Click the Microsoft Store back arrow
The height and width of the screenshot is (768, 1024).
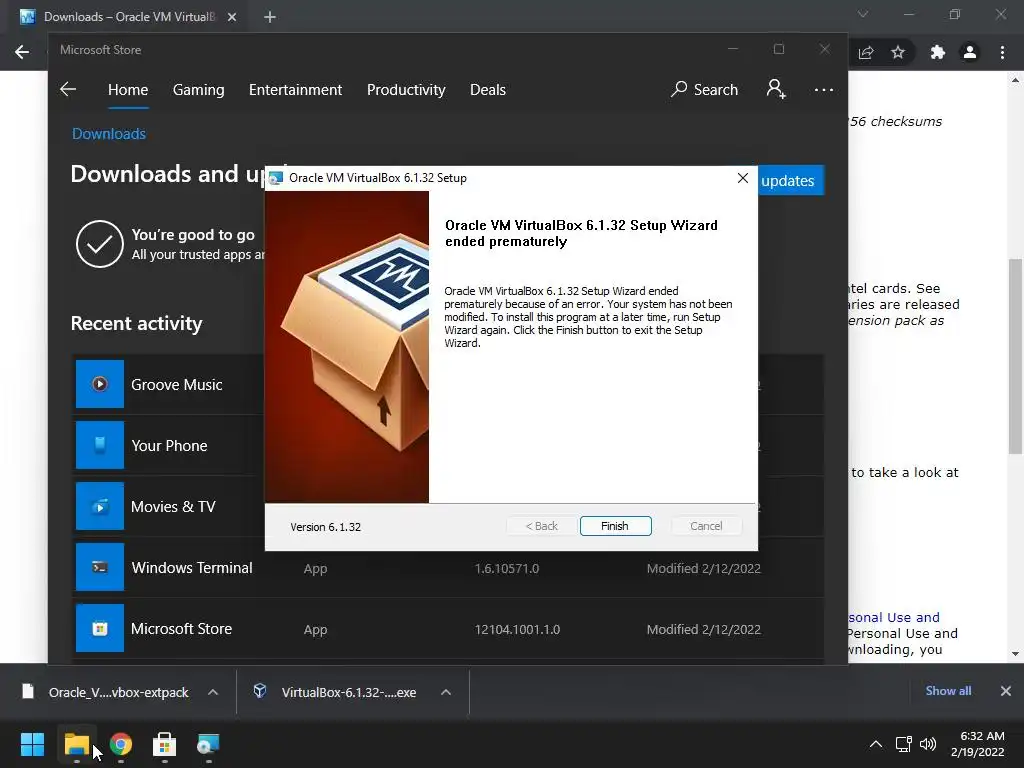point(68,89)
